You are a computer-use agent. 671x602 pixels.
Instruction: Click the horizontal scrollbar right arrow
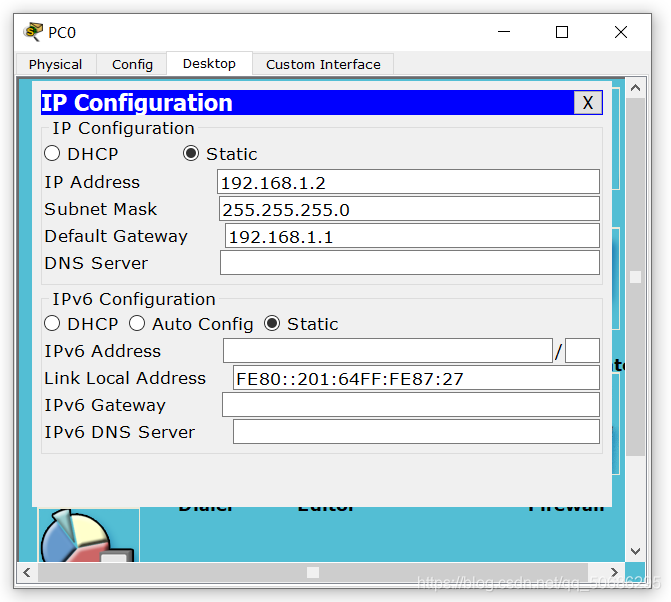(x=615, y=572)
